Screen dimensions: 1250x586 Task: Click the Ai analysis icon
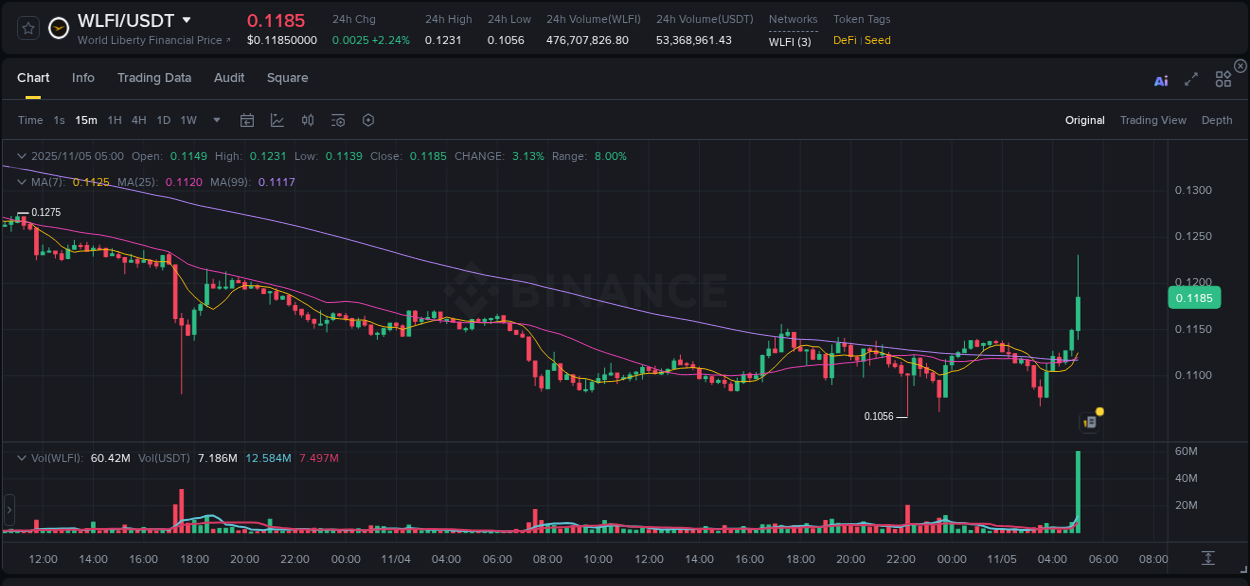pyautogui.click(x=1161, y=79)
